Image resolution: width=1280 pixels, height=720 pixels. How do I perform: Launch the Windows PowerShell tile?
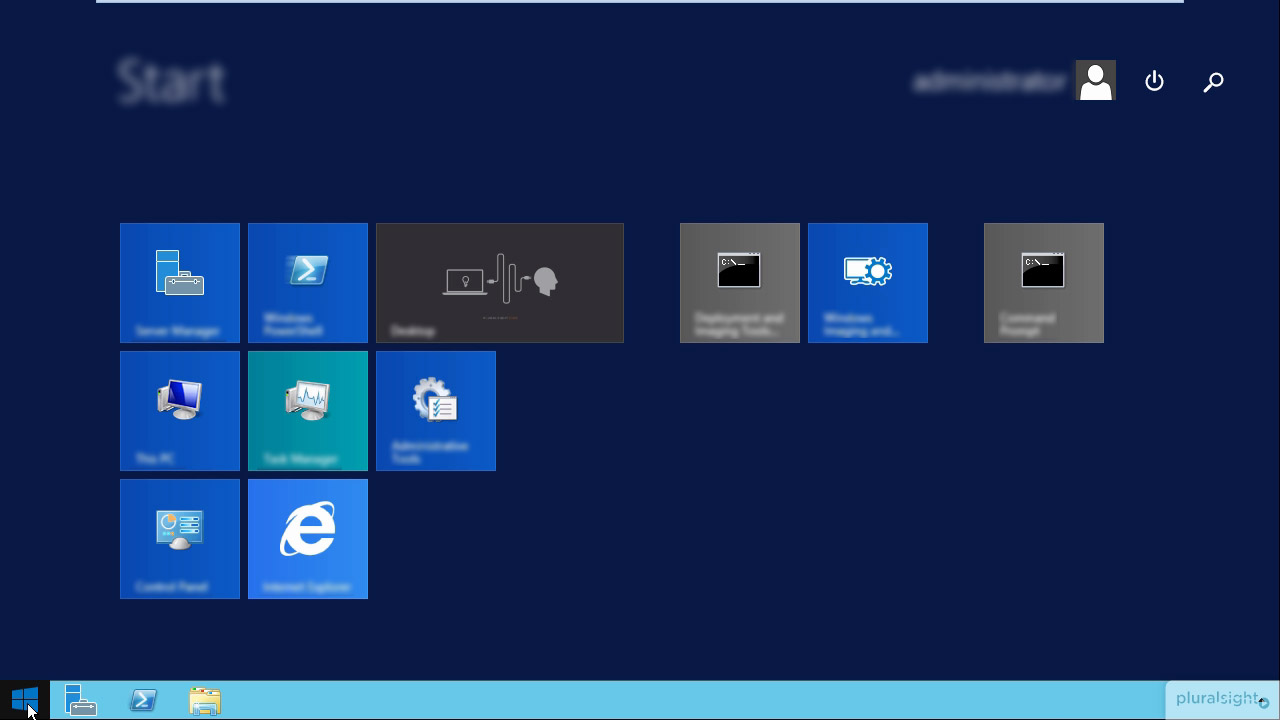(x=308, y=283)
